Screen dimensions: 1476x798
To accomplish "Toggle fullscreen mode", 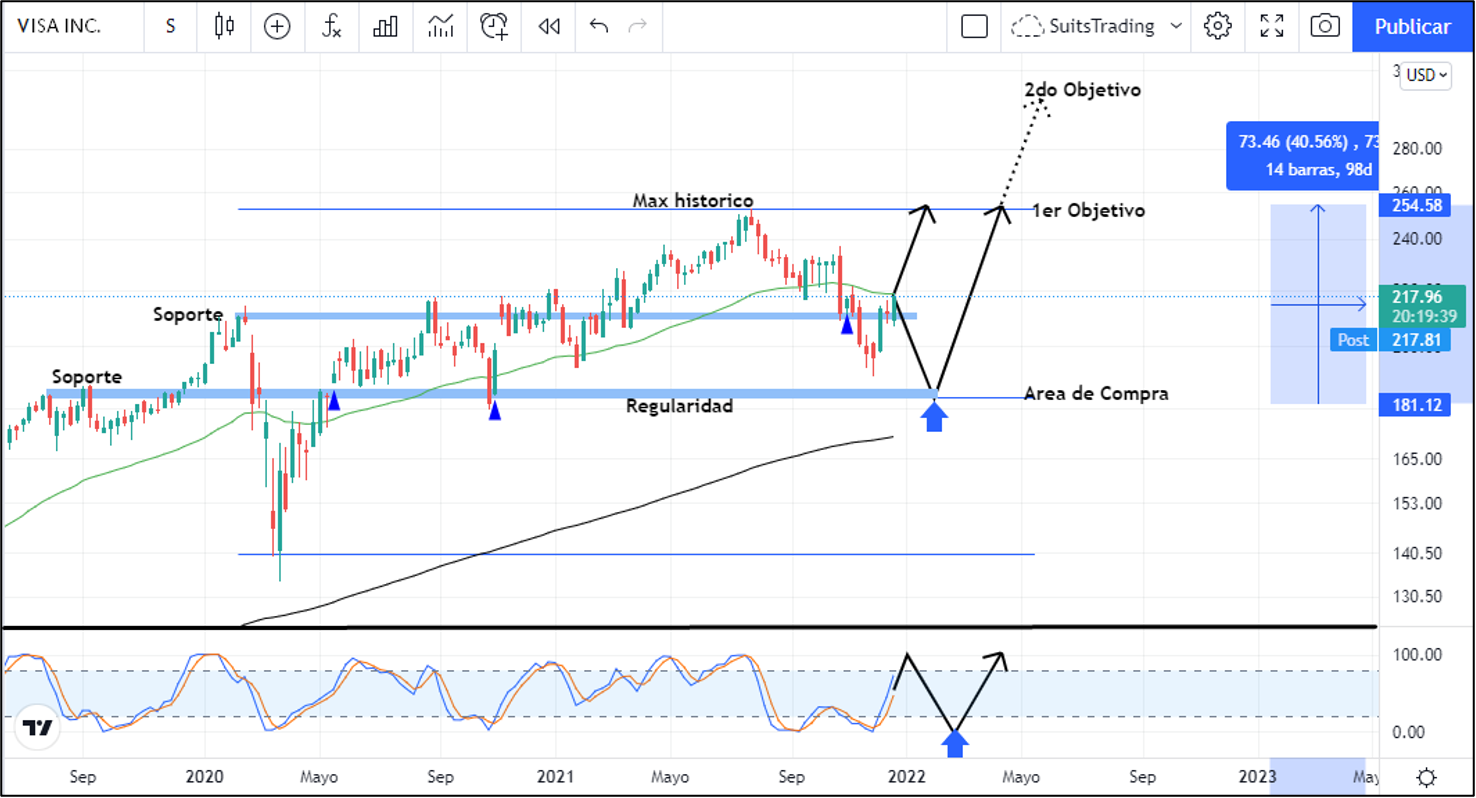I will (x=1271, y=26).
